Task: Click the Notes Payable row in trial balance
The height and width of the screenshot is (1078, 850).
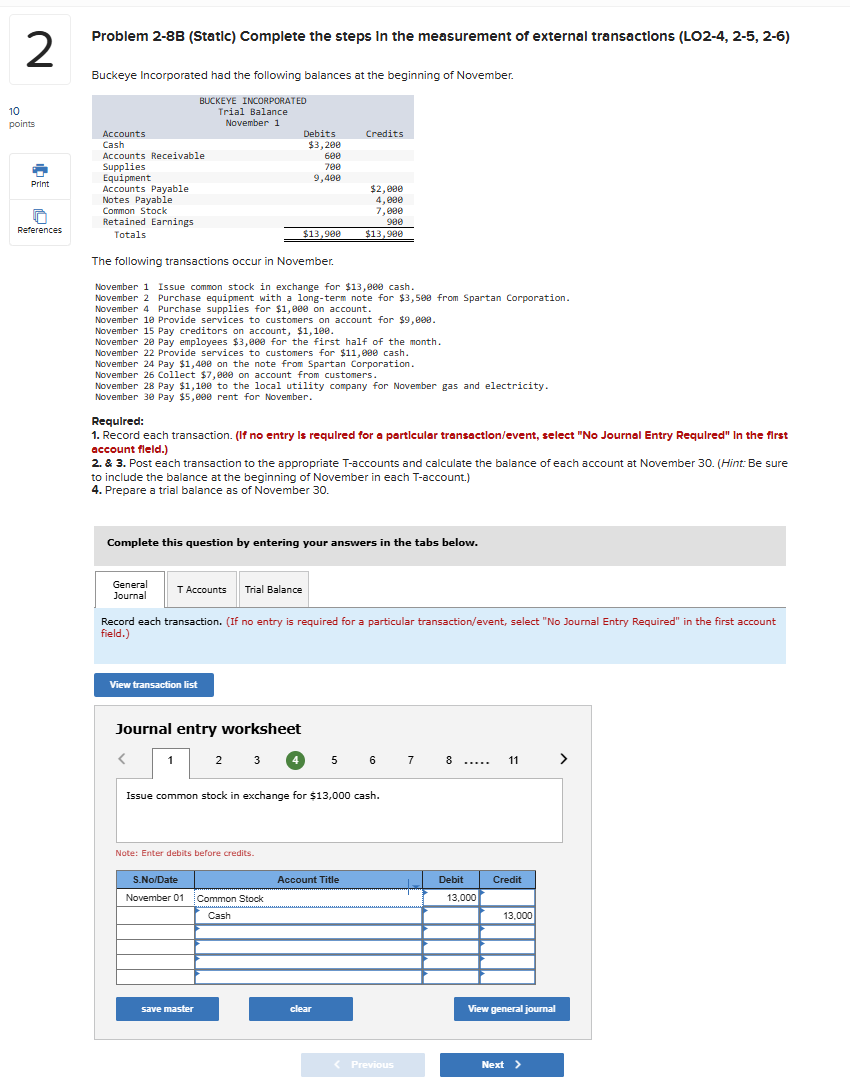Action: click(x=253, y=200)
